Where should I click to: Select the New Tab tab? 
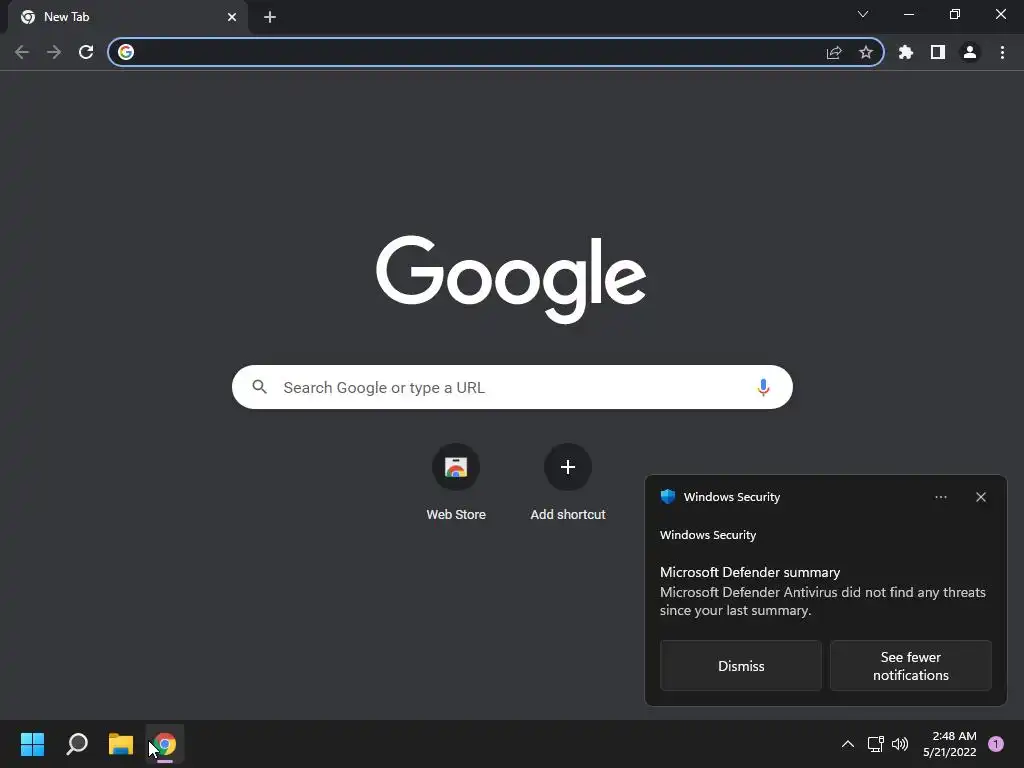127,17
